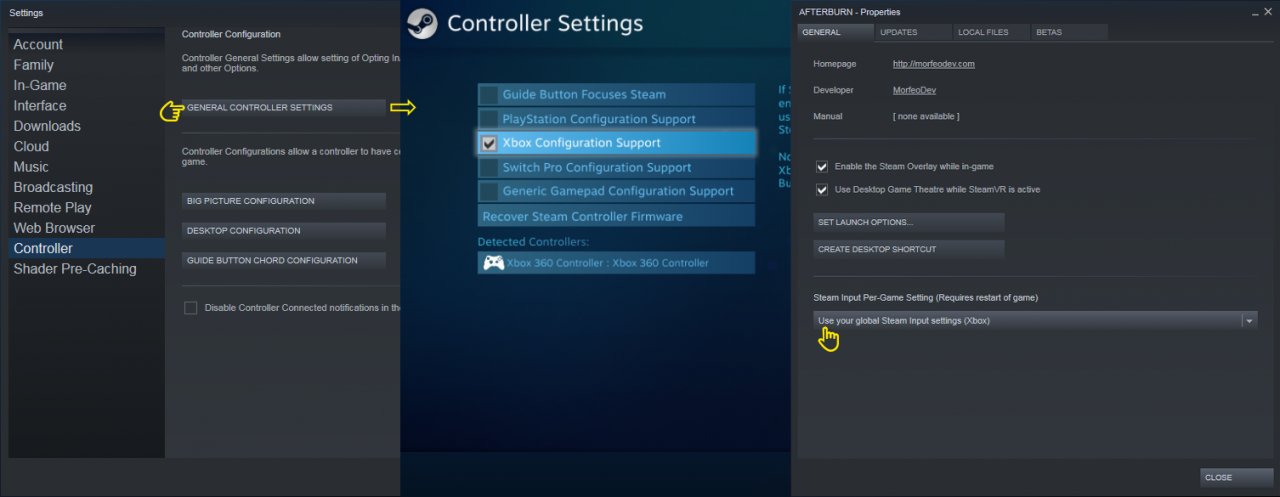1280x497 pixels.
Task: Uncheck Xbox Configuration Support
Action: [x=489, y=143]
